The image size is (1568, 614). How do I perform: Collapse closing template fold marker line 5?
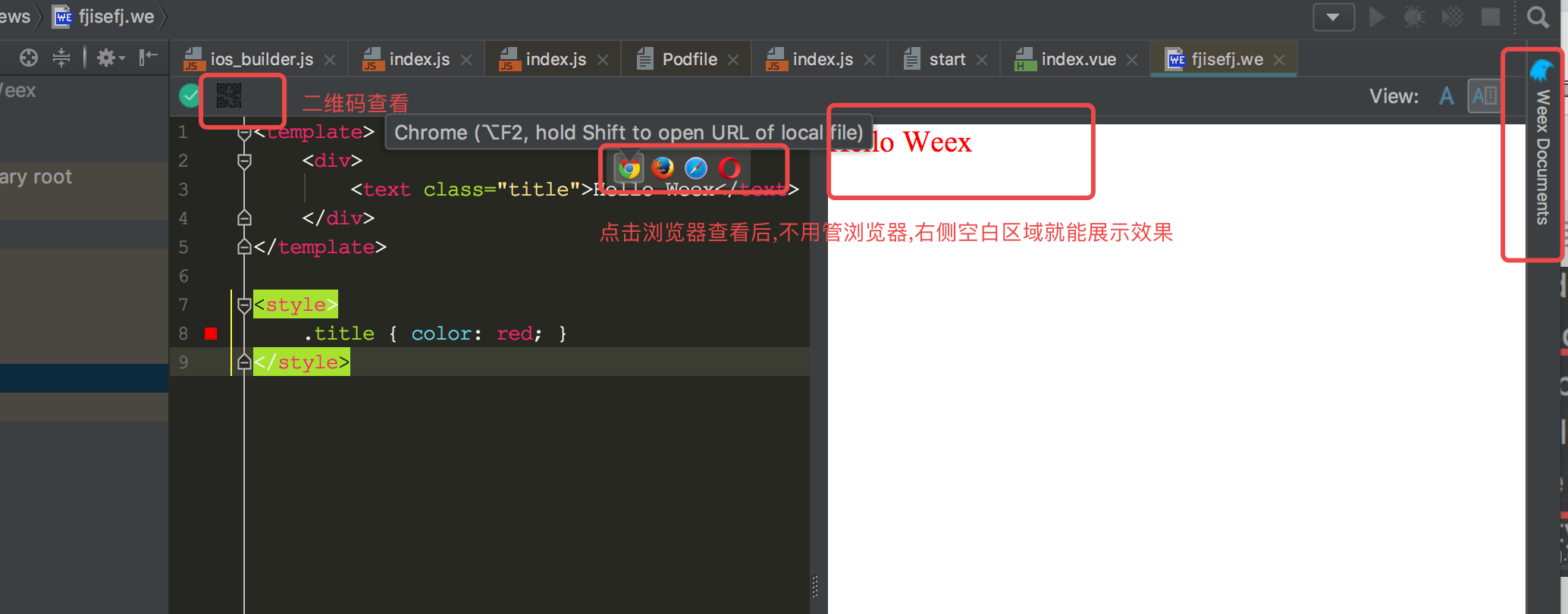tap(244, 247)
